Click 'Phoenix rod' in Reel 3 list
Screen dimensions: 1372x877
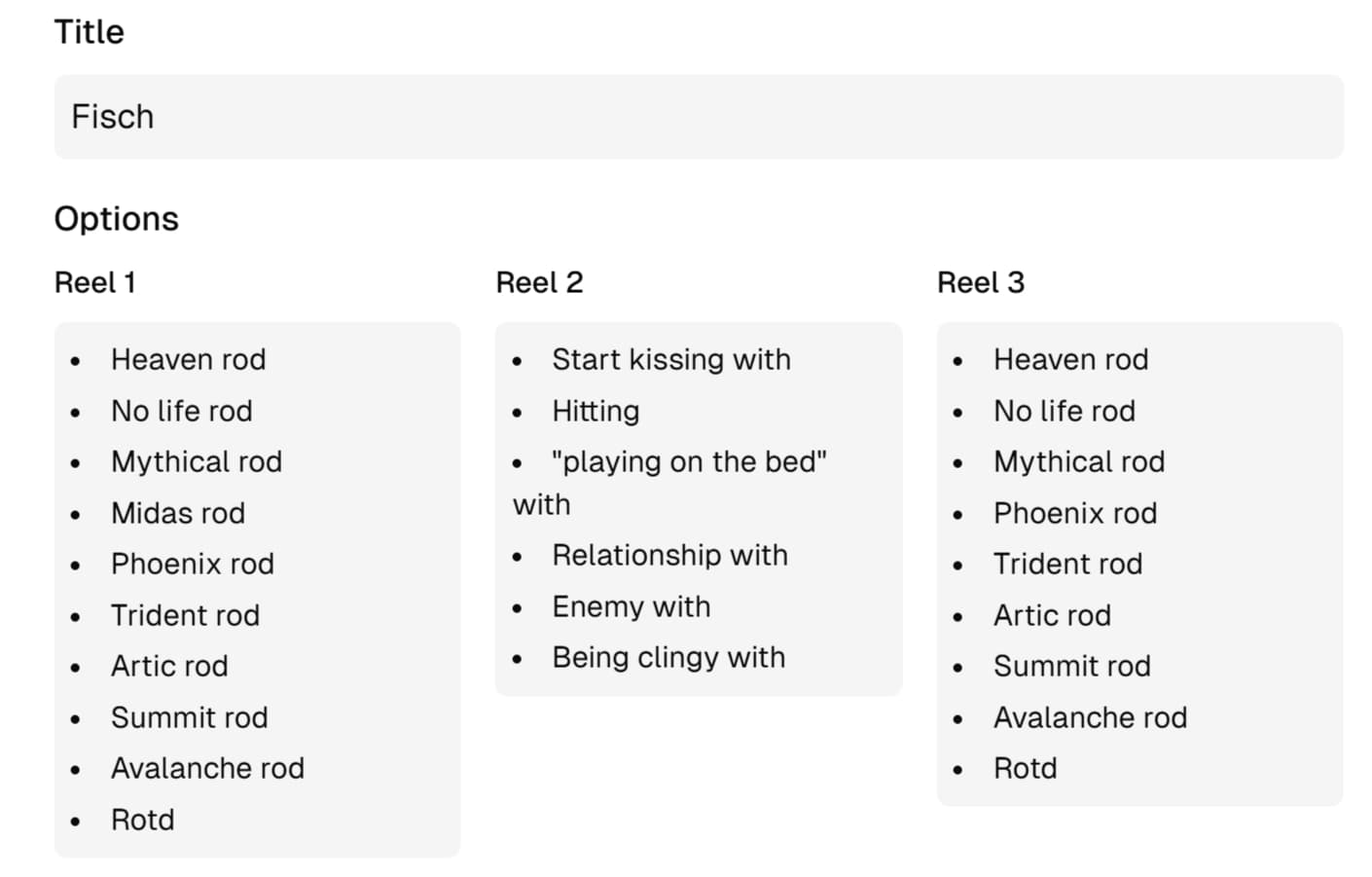click(1074, 513)
